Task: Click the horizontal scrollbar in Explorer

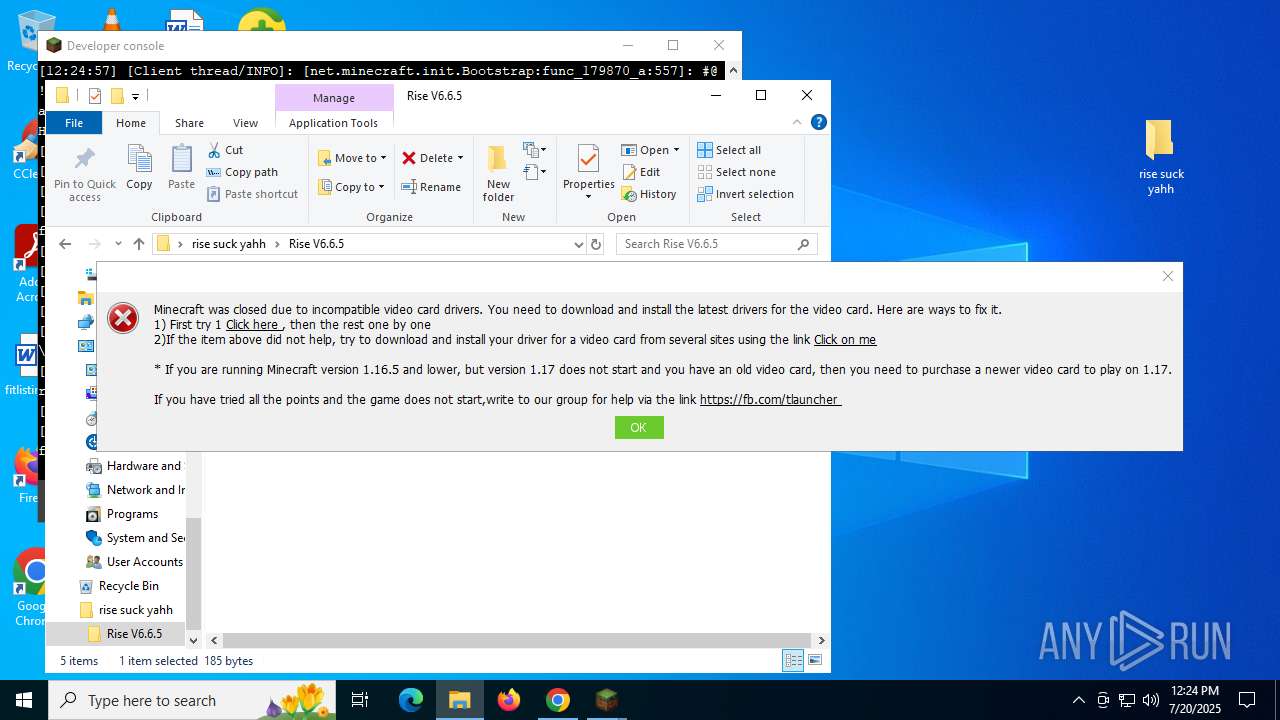Action: (515, 640)
